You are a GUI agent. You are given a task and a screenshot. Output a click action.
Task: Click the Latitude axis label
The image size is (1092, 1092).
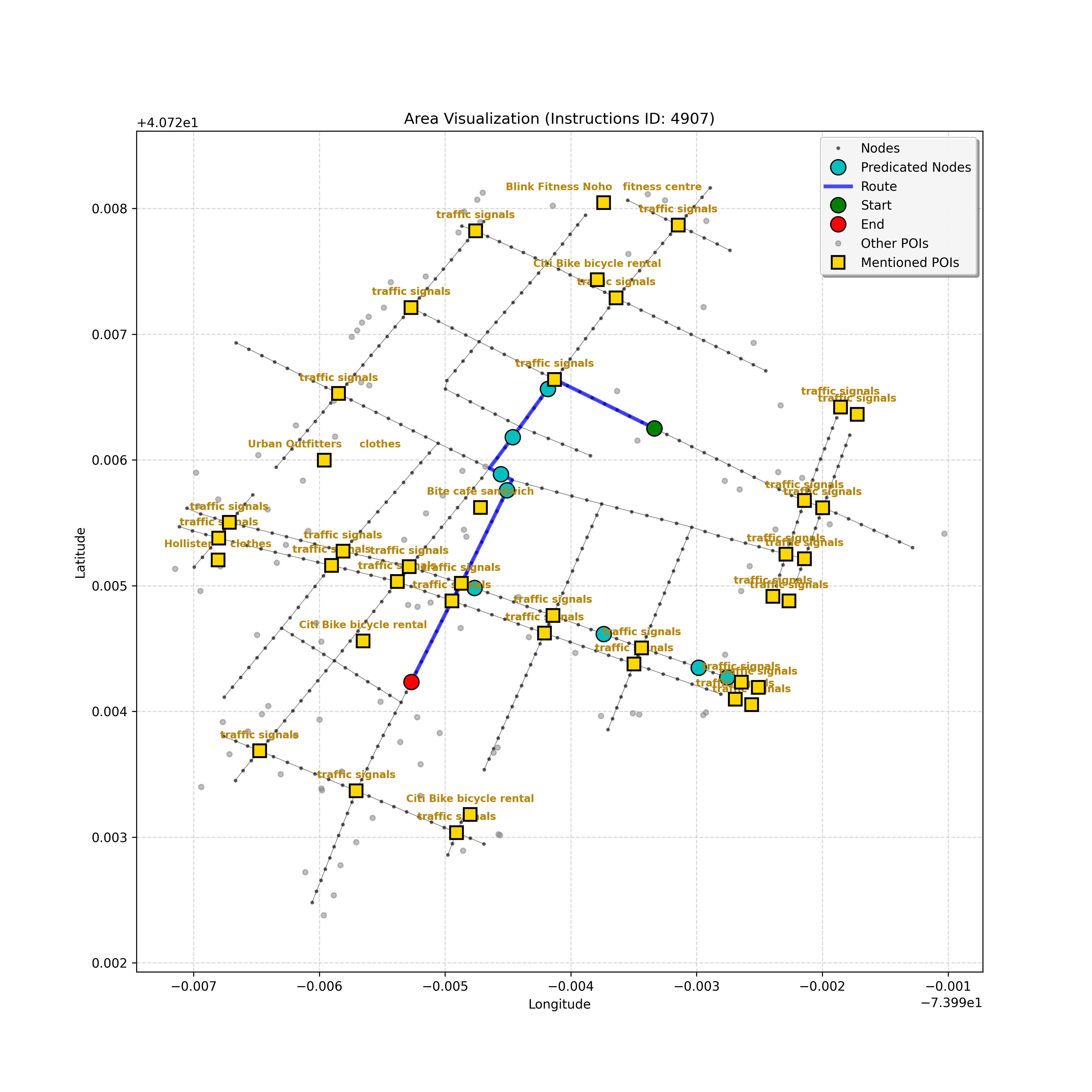coord(81,553)
